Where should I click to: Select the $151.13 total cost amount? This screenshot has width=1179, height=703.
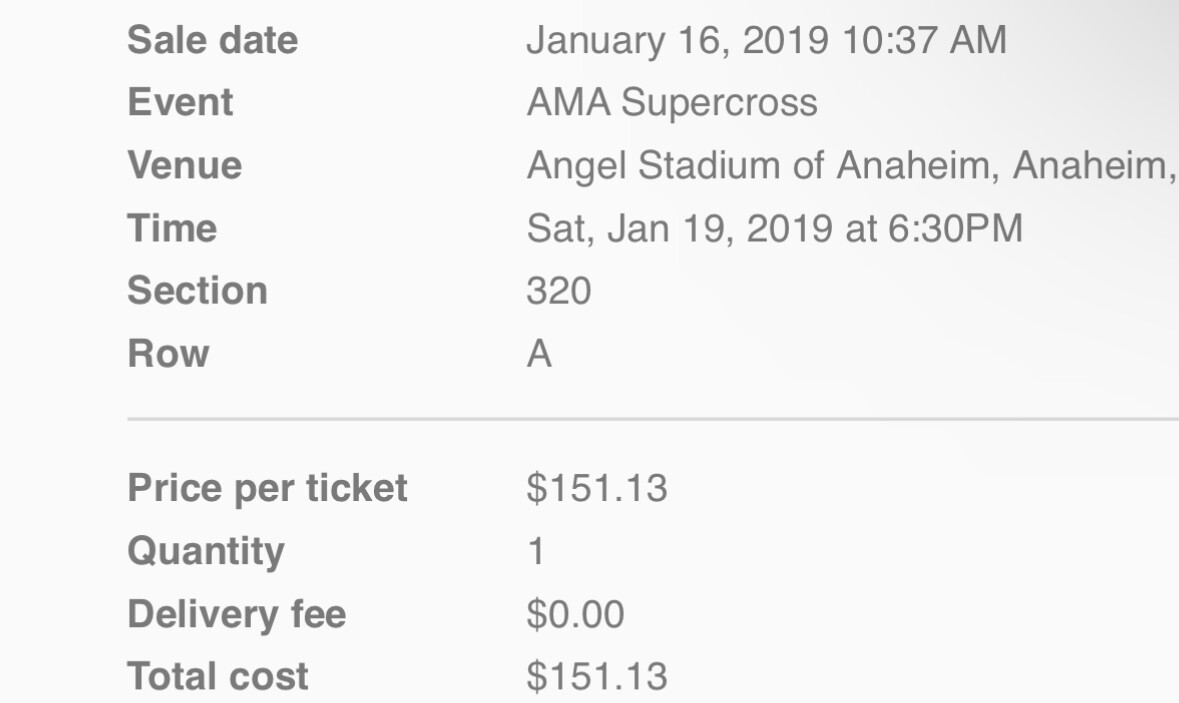(596, 677)
